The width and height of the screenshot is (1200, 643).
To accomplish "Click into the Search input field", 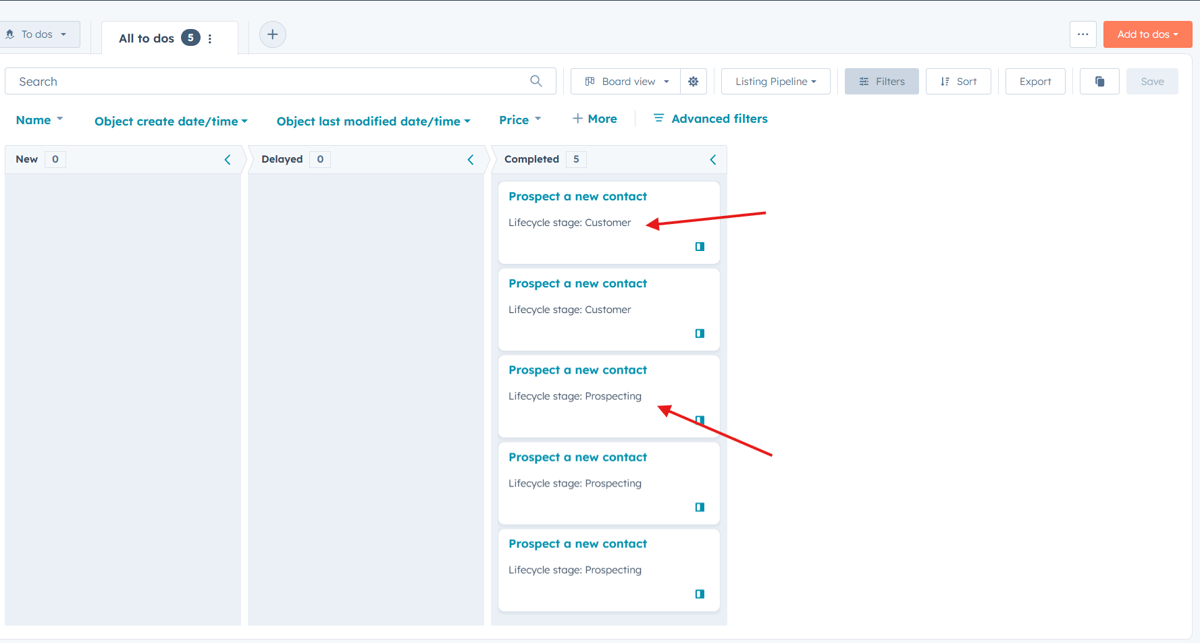I will [270, 82].
